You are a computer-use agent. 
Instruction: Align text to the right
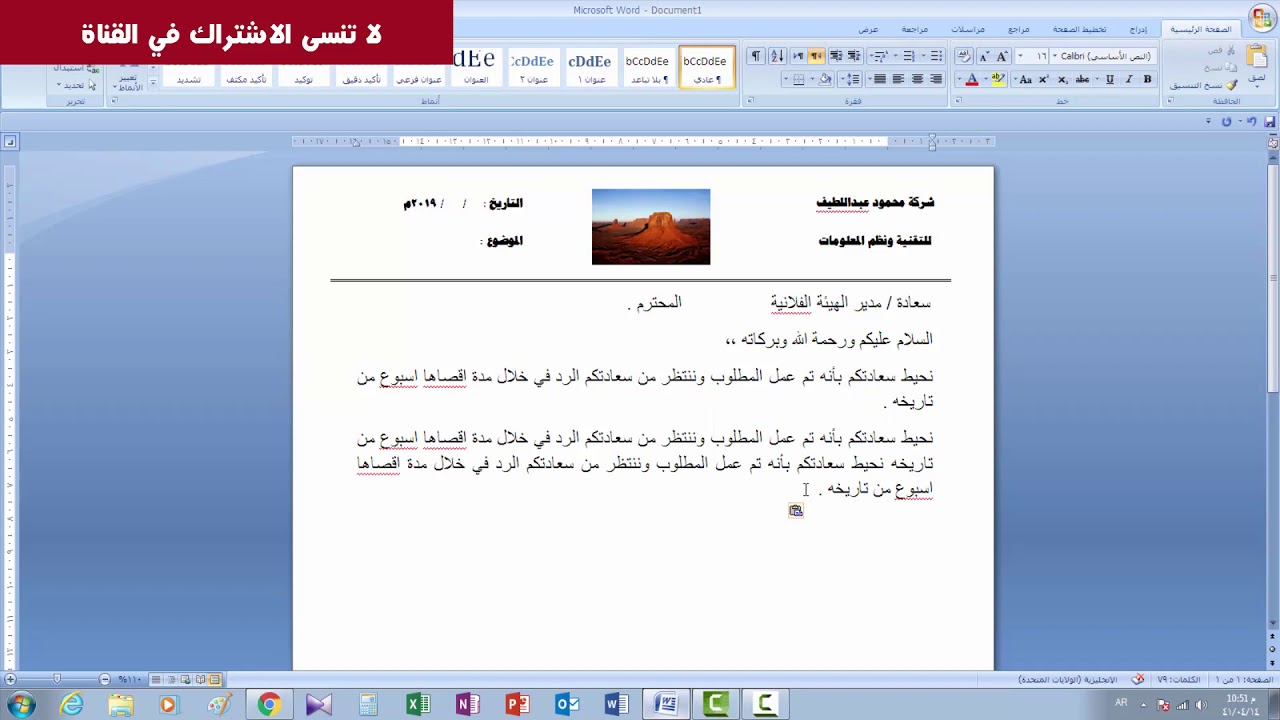[x=935, y=79]
